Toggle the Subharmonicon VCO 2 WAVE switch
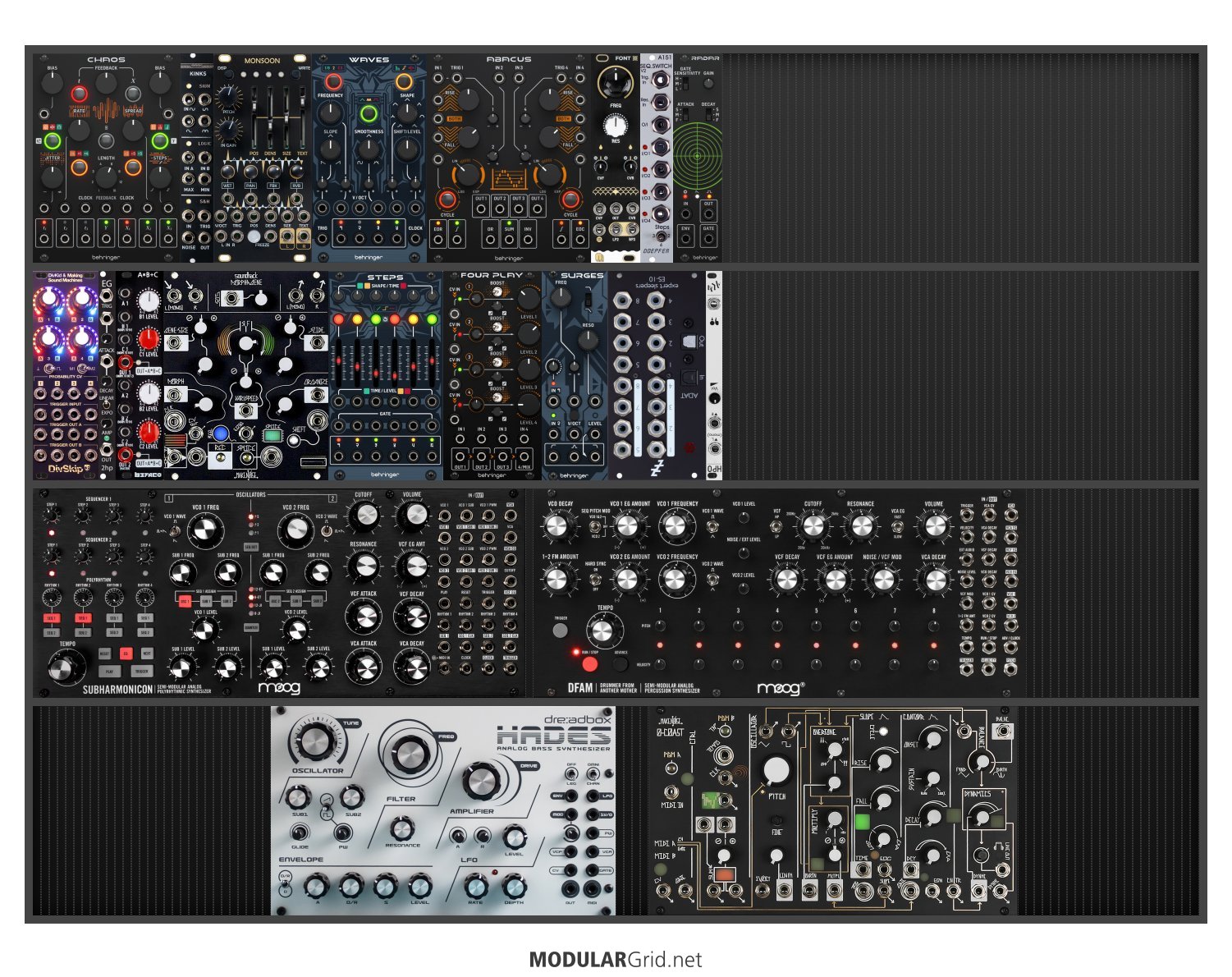 tap(326, 530)
